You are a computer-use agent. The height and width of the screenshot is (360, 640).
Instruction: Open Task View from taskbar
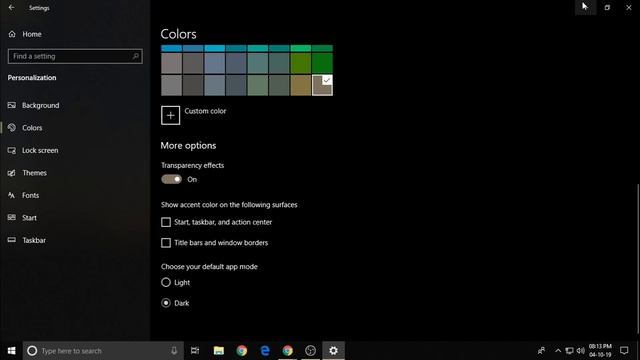point(195,351)
